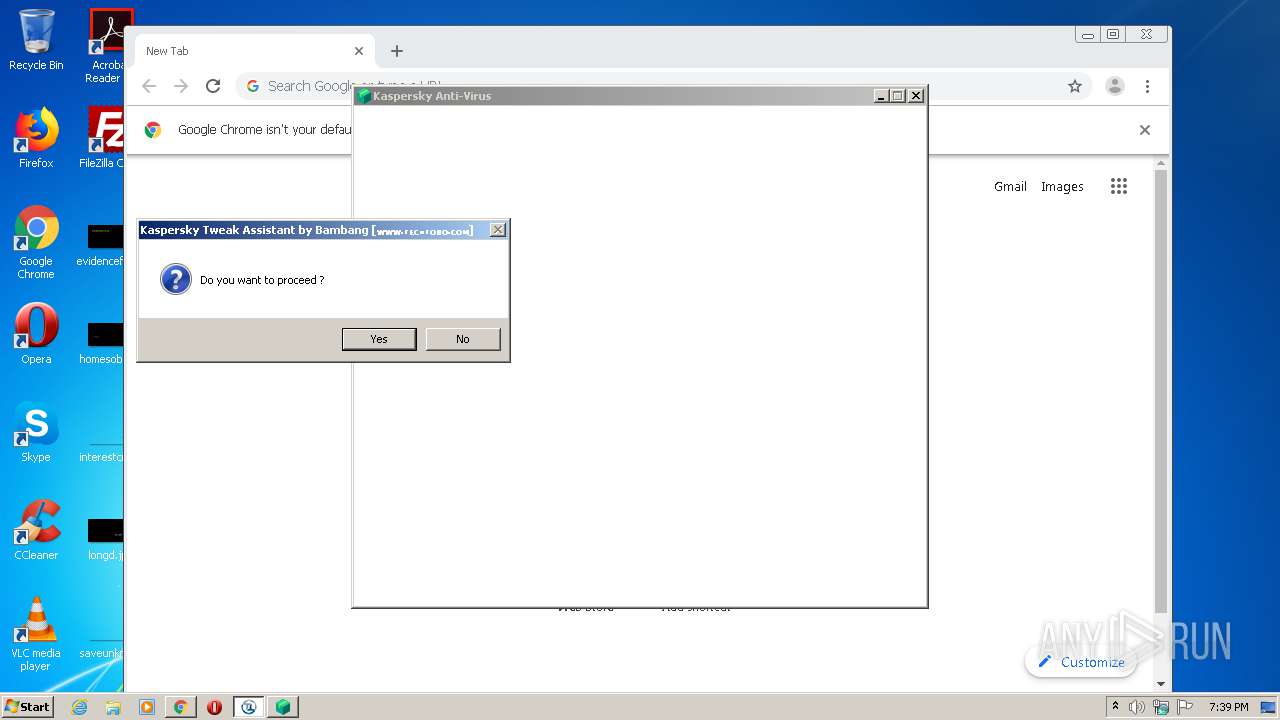Viewport: 1280px width, 720px height.
Task: Open Windows Explorer from the taskbar
Action: pos(113,707)
